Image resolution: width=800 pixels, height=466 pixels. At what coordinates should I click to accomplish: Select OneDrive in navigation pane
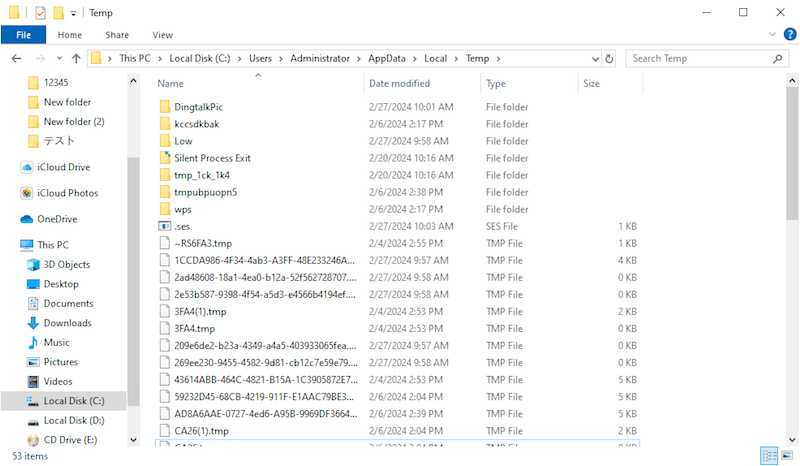tap(56, 219)
